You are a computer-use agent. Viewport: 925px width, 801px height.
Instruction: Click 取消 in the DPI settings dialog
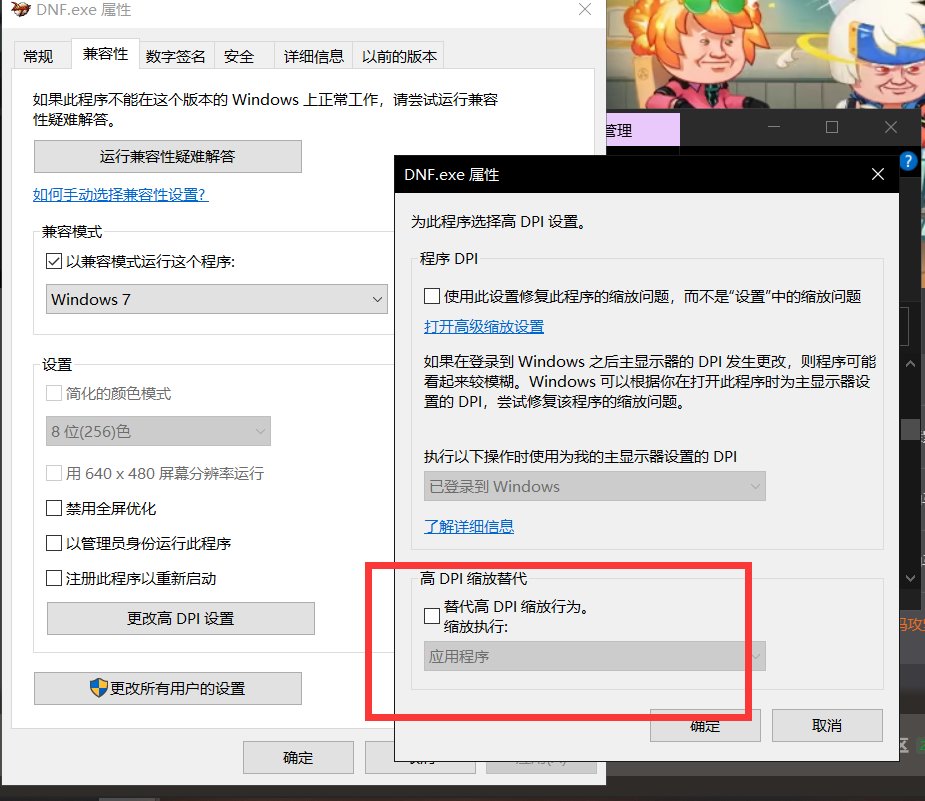pos(827,726)
